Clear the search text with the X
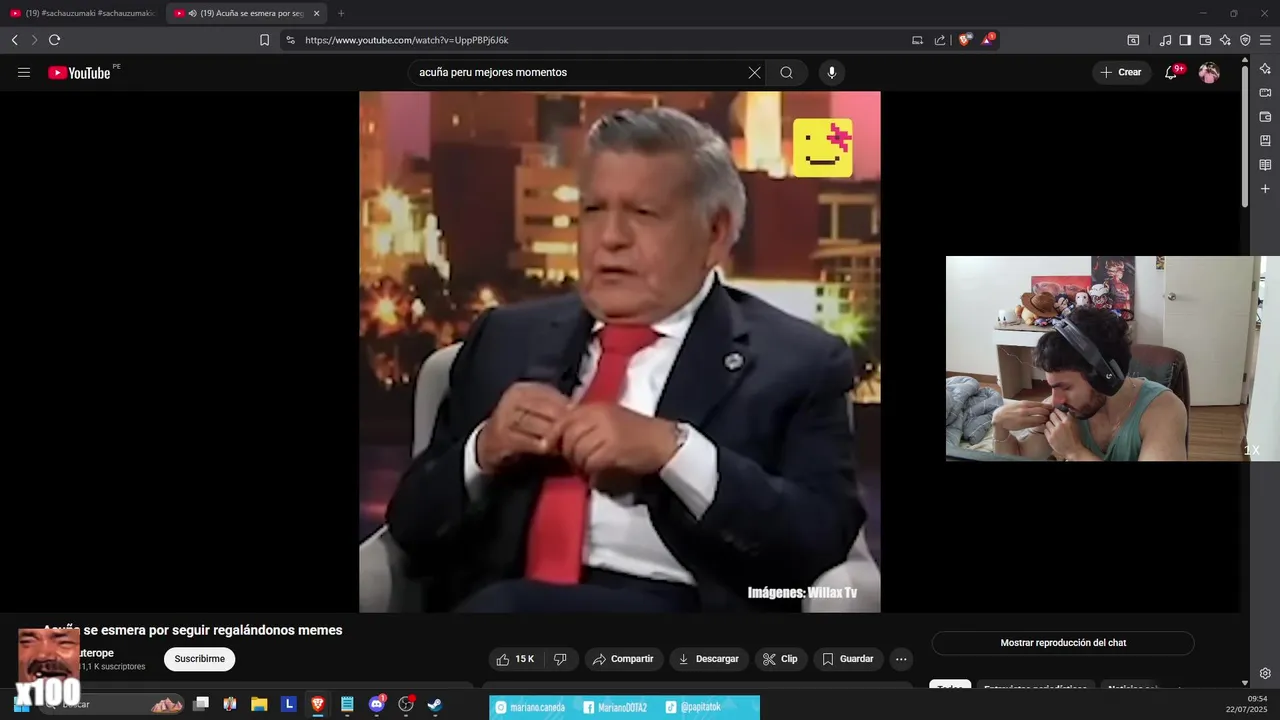The height and width of the screenshot is (720, 1280). [x=754, y=72]
